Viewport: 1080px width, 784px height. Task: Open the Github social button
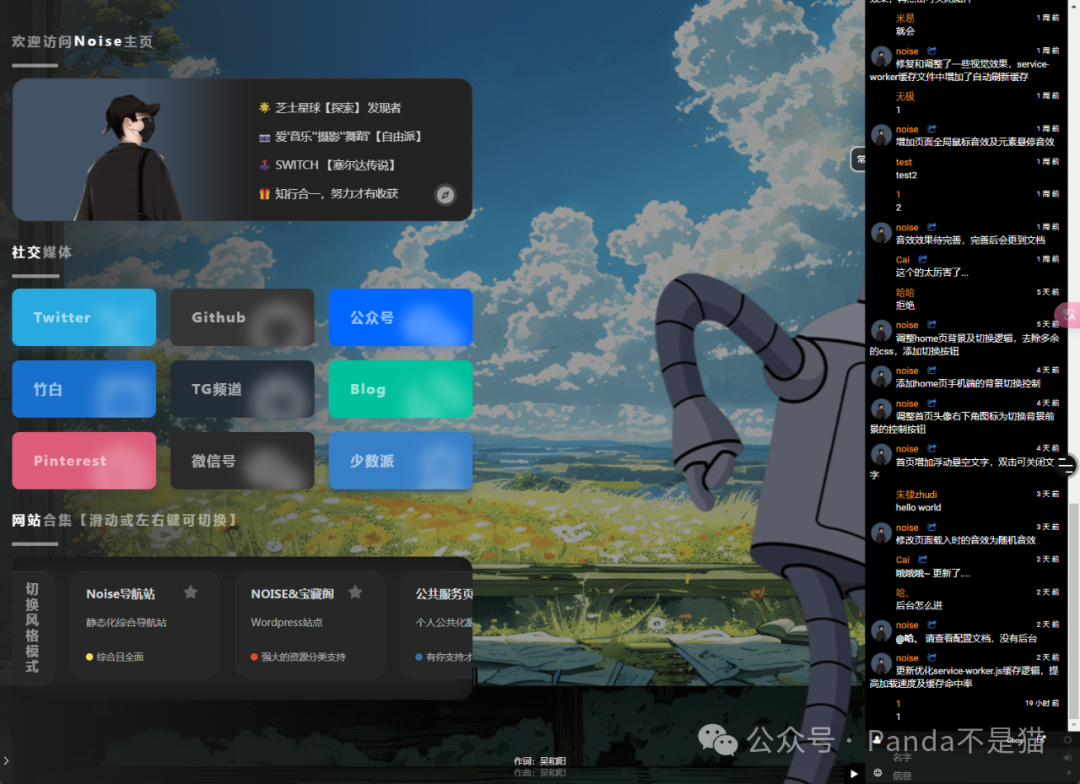click(x=242, y=317)
